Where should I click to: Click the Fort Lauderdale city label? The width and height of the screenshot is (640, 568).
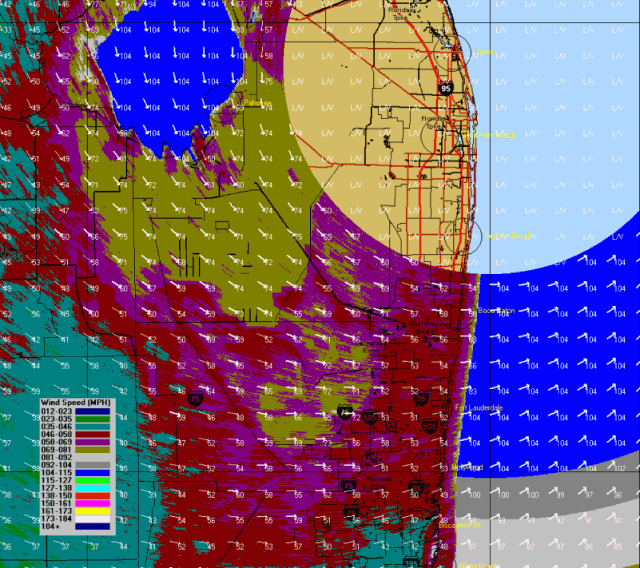[x=476, y=408]
